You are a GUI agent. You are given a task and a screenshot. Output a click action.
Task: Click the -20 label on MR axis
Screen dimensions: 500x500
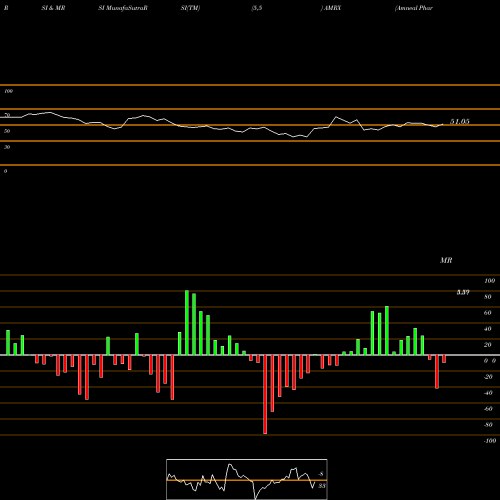coord(488,377)
